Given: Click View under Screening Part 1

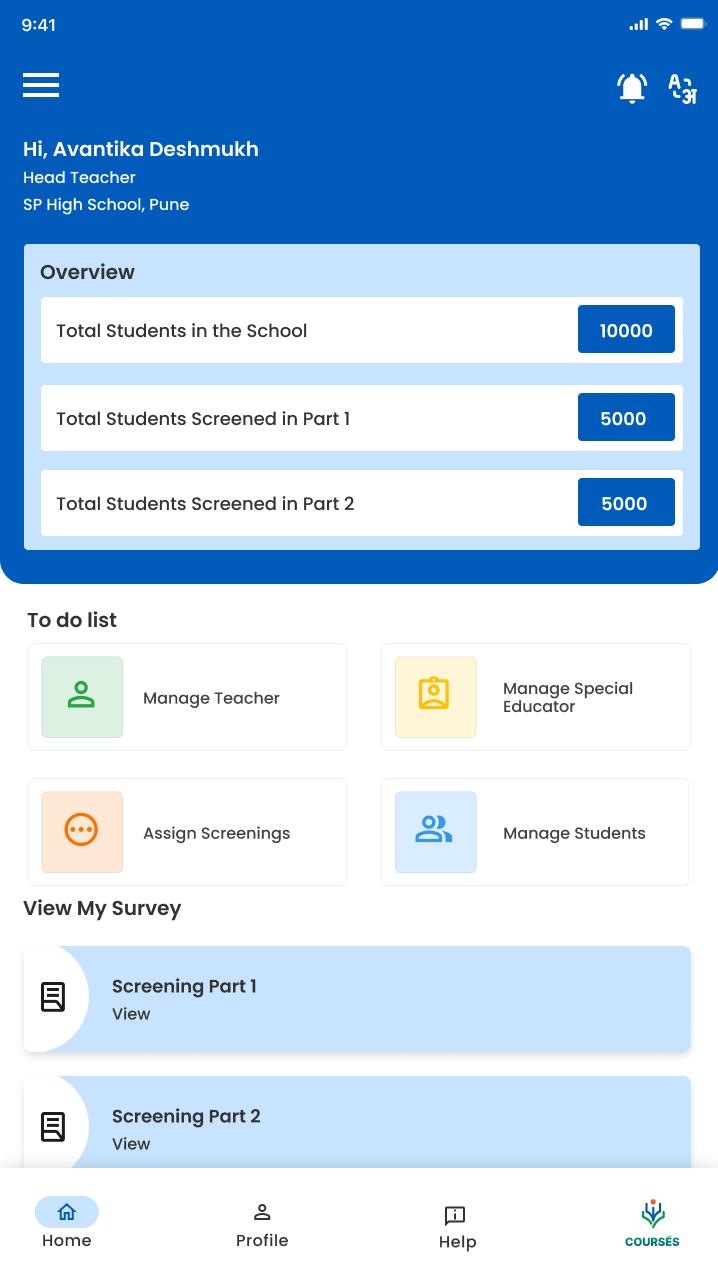Looking at the screenshot, I should [131, 1014].
